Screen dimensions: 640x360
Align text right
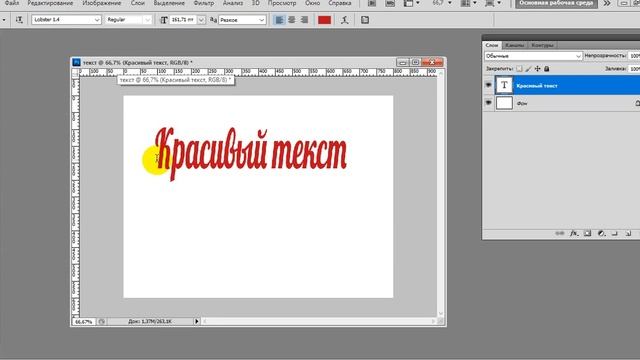coord(304,20)
